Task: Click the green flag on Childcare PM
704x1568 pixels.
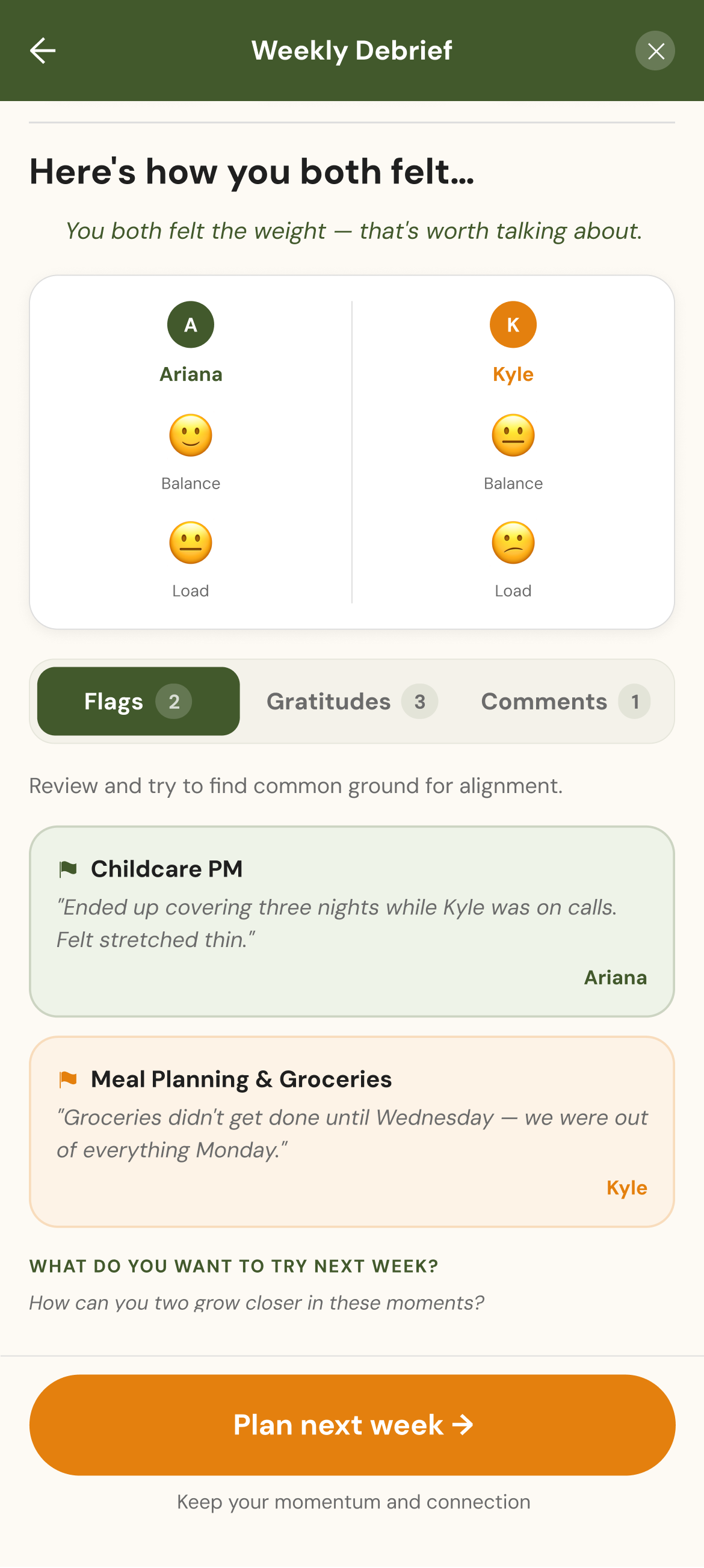Action: click(x=68, y=869)
